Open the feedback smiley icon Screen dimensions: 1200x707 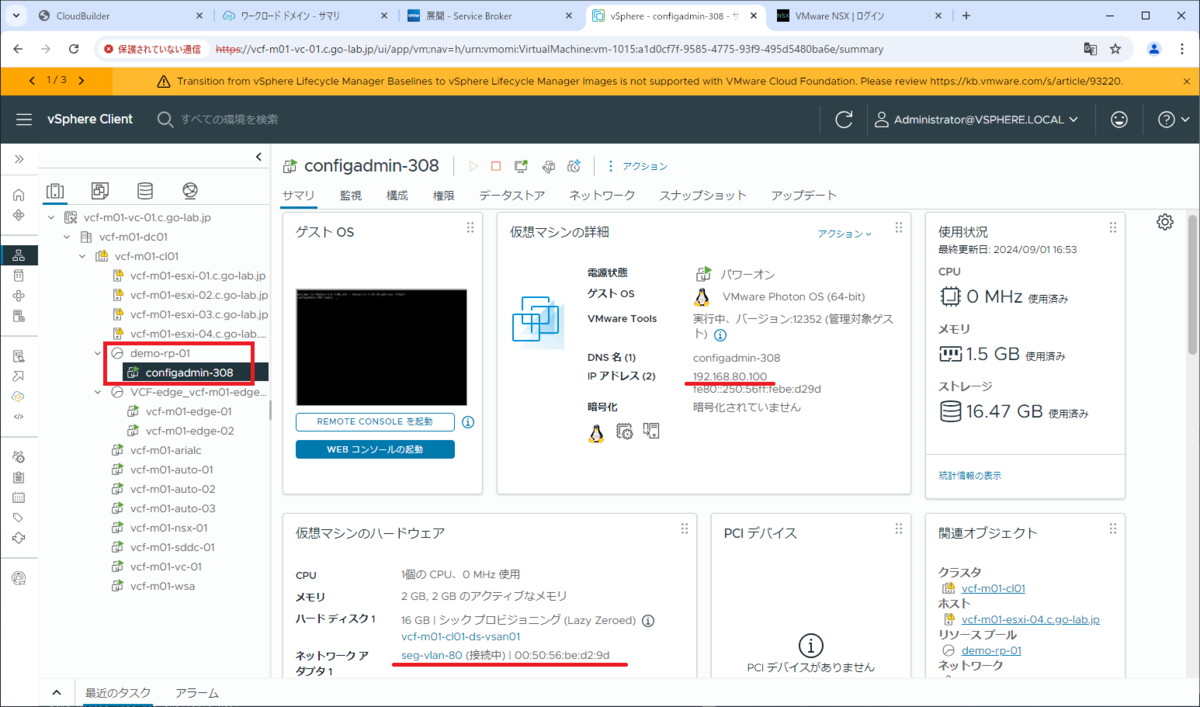(1119, 119)
